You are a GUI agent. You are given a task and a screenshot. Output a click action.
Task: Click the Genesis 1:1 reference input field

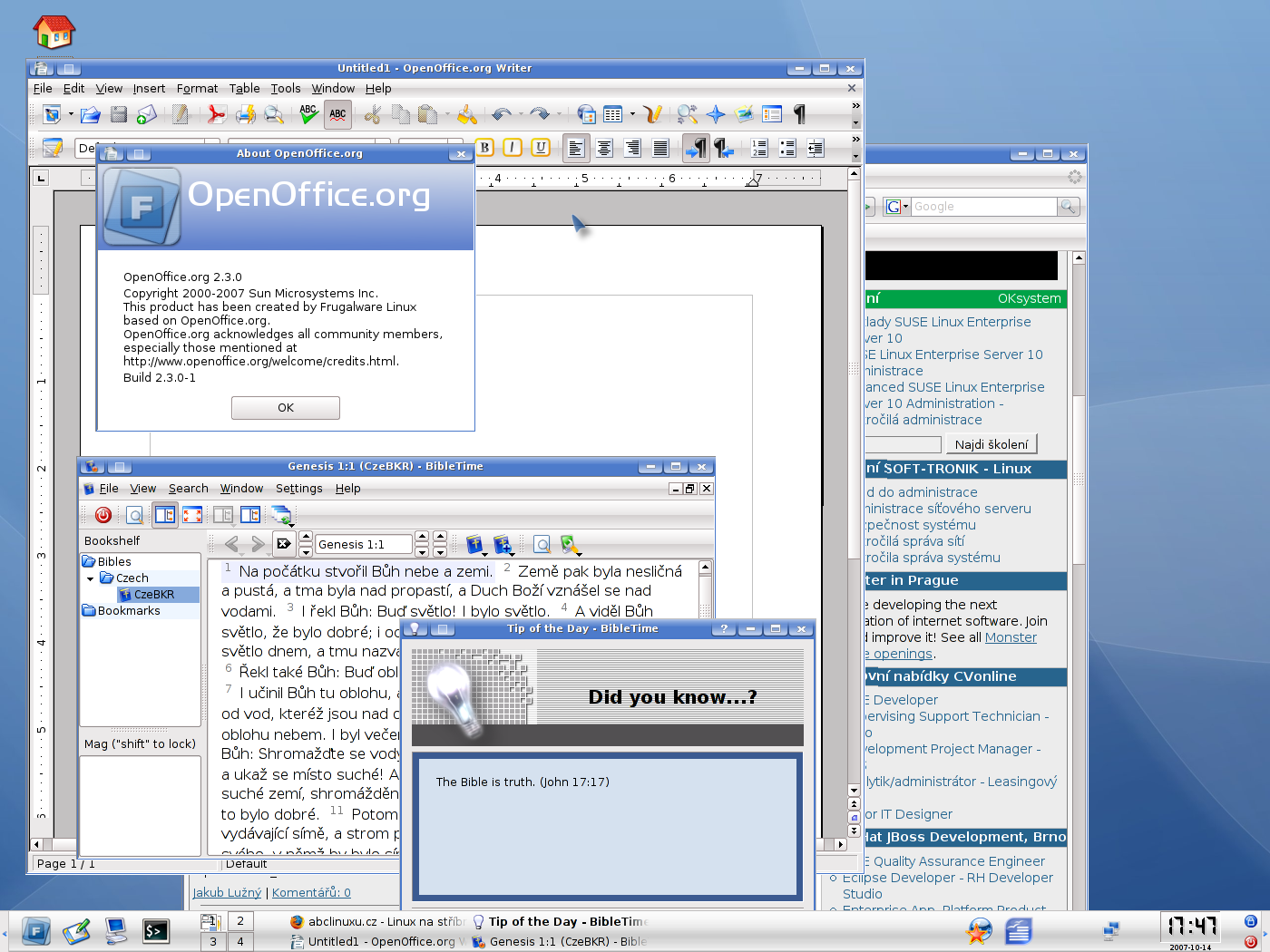[x=365, y=545]
